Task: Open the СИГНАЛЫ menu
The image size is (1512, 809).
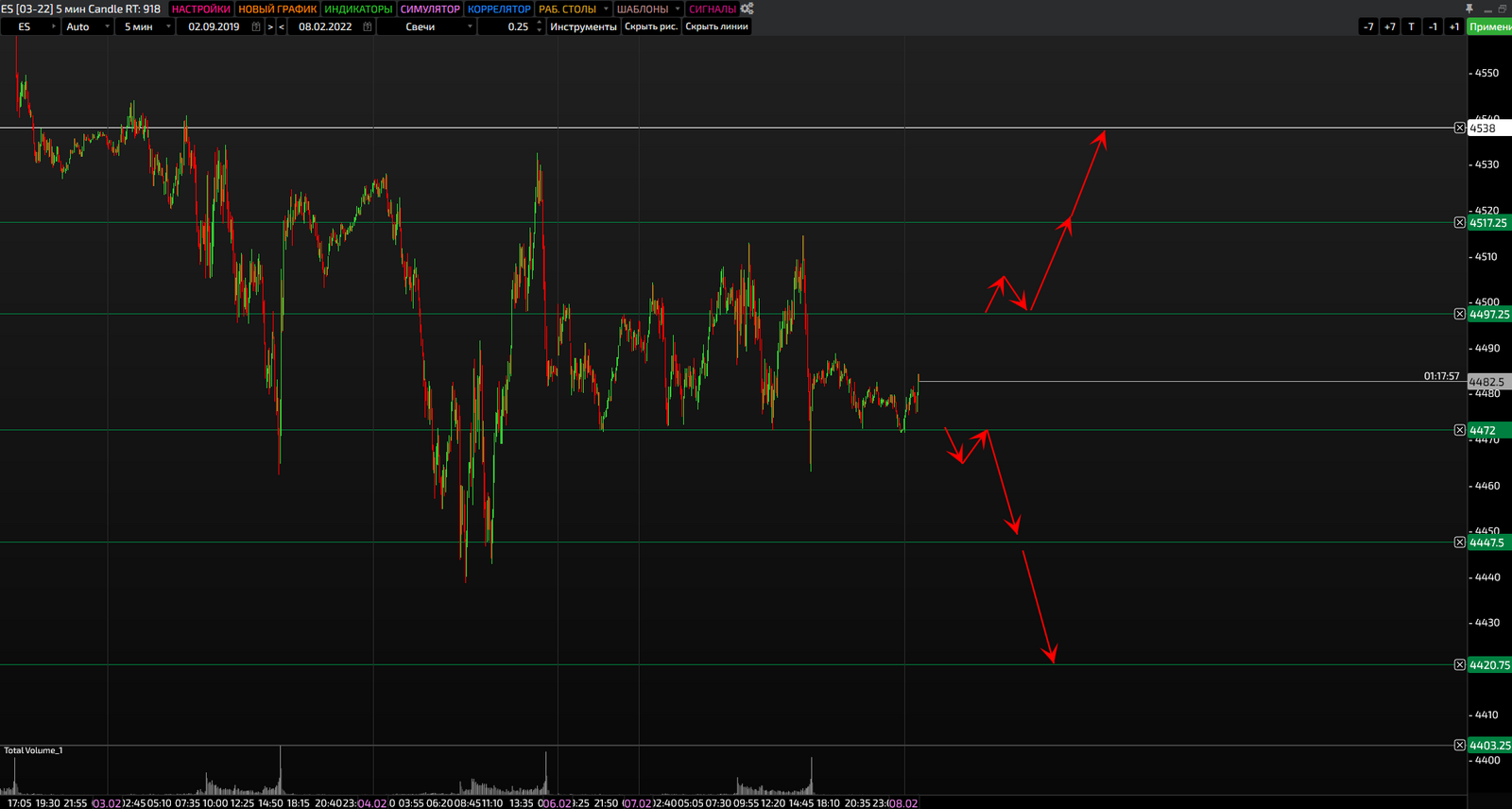Action: click(x=713, y=9)
